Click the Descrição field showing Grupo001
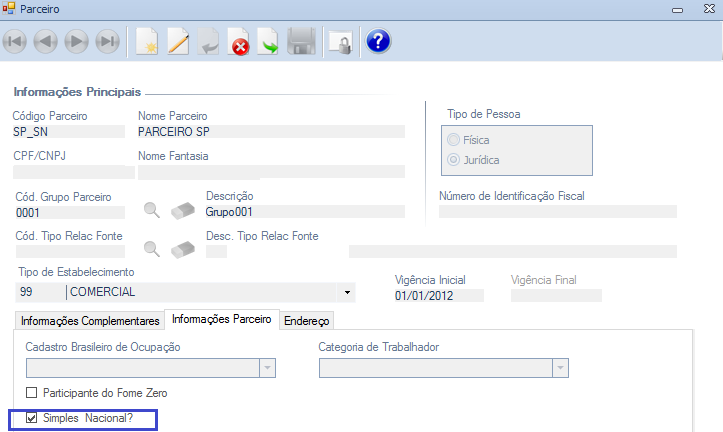Viewport: 723px width, 432px height. pos(305,212)
